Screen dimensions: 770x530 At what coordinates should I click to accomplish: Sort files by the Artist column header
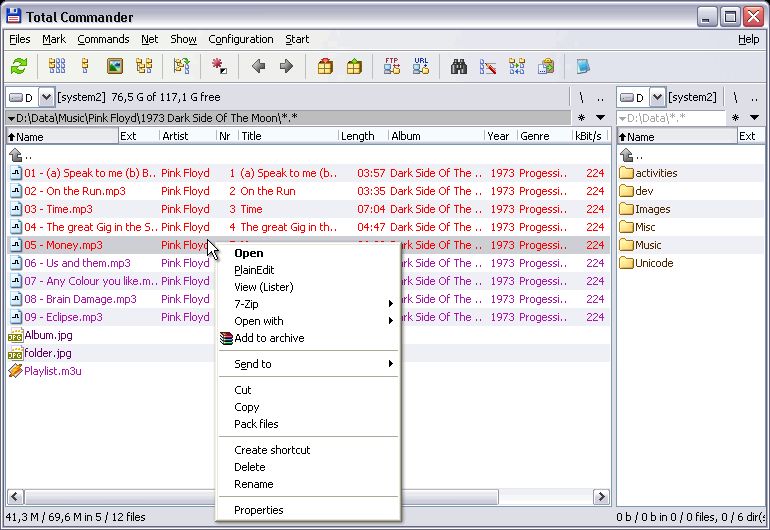pos(175,136)
